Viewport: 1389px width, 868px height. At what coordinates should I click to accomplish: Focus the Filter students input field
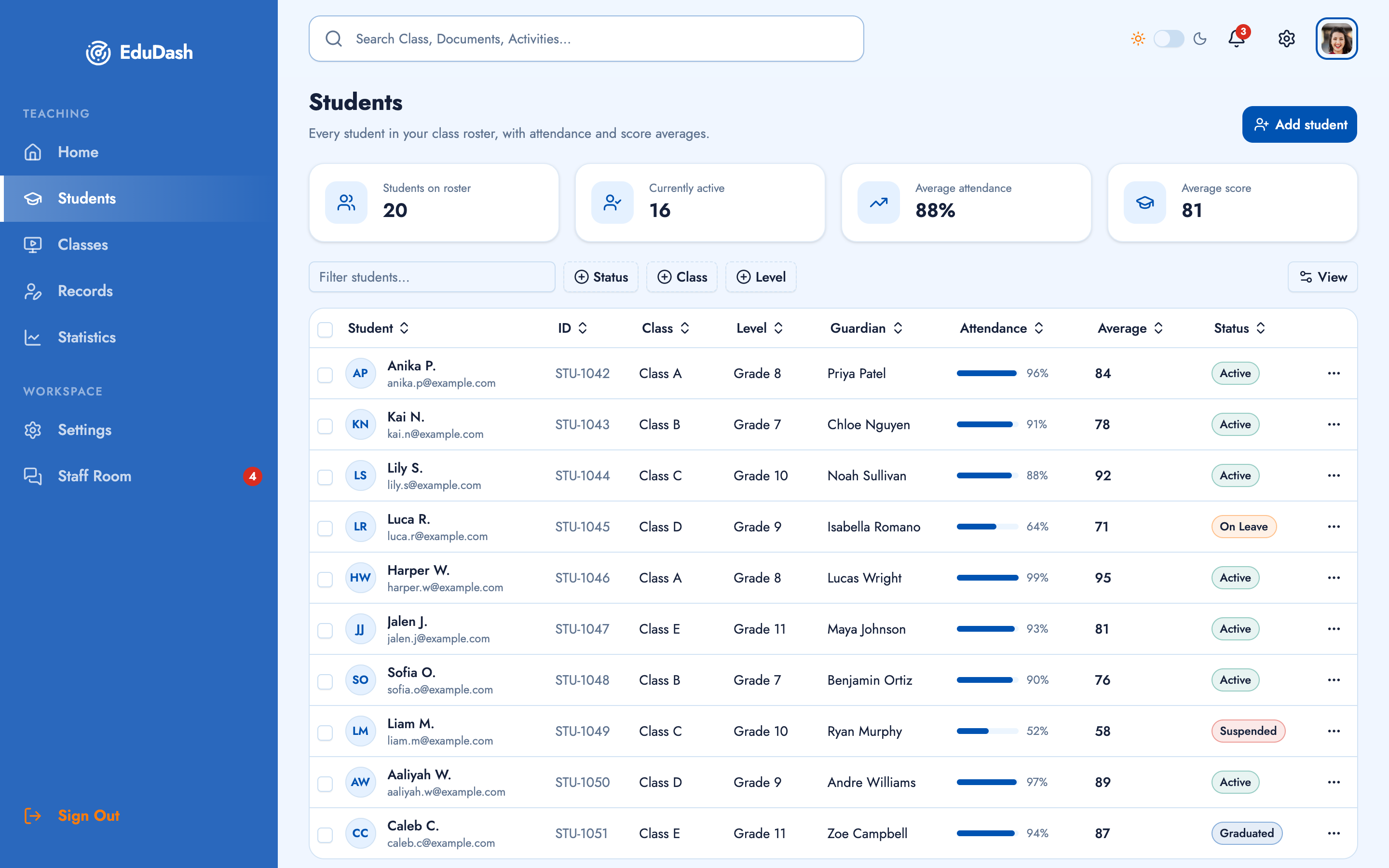pos(432,277)
